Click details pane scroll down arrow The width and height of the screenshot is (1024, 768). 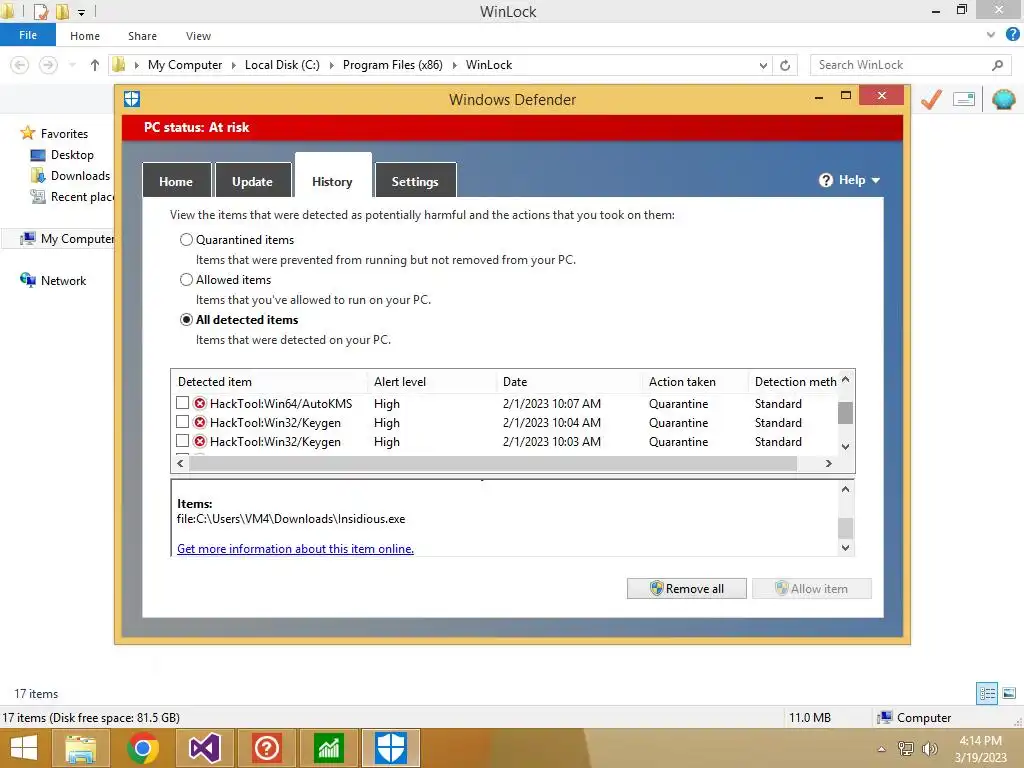[x=845, y=548]
